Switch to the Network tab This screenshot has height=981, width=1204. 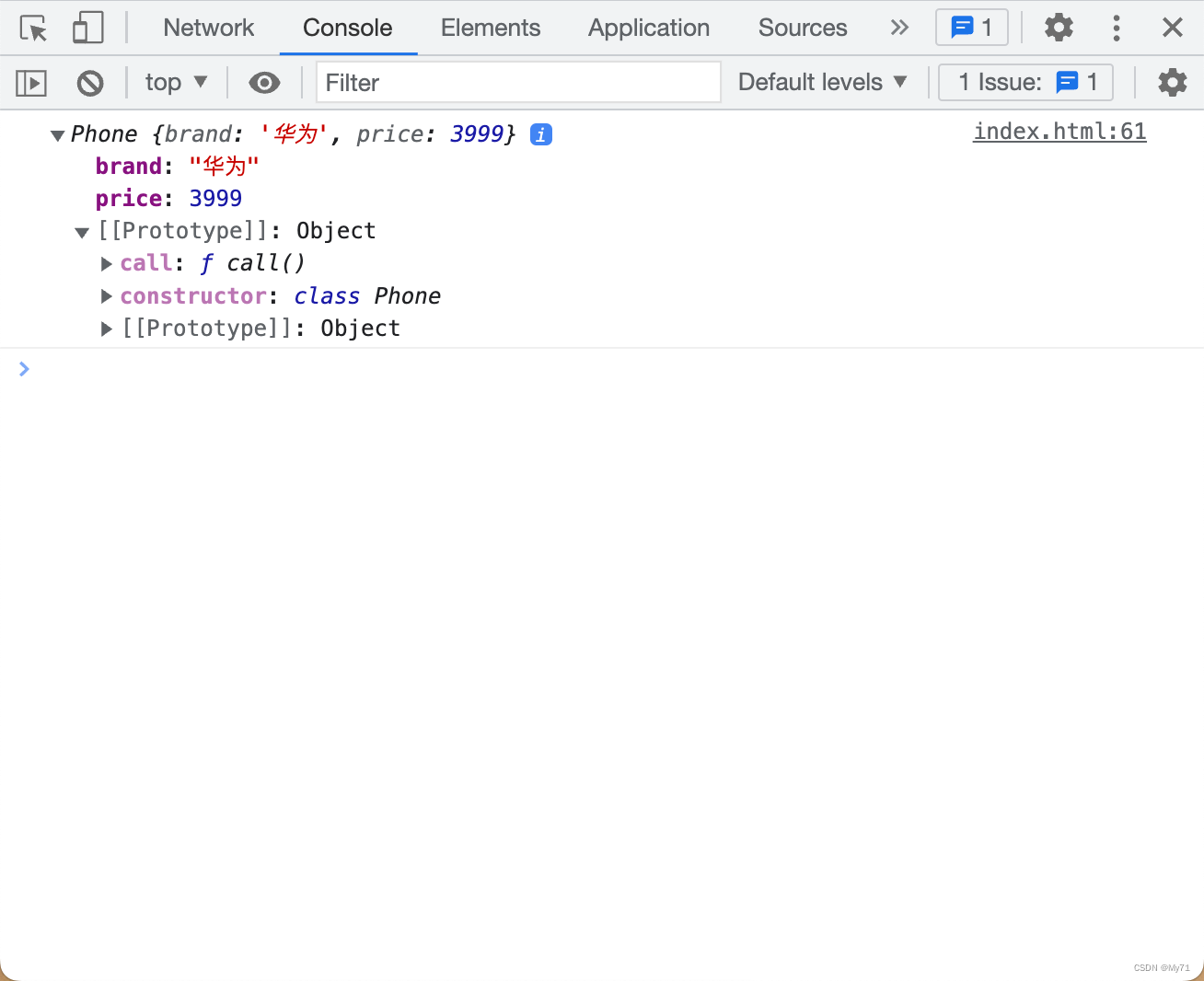(208, 28)
